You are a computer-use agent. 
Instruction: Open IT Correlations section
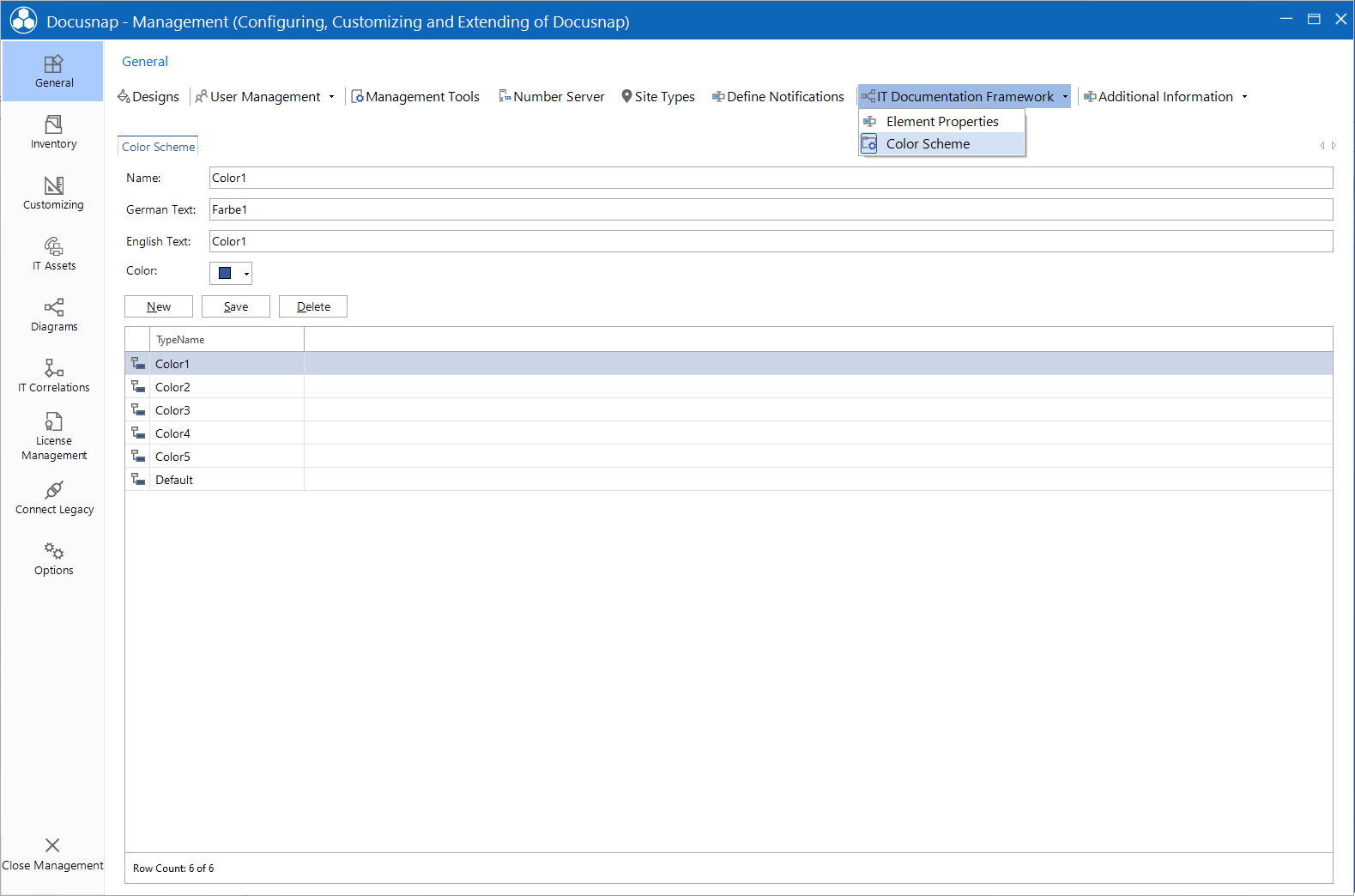[53, 376]
